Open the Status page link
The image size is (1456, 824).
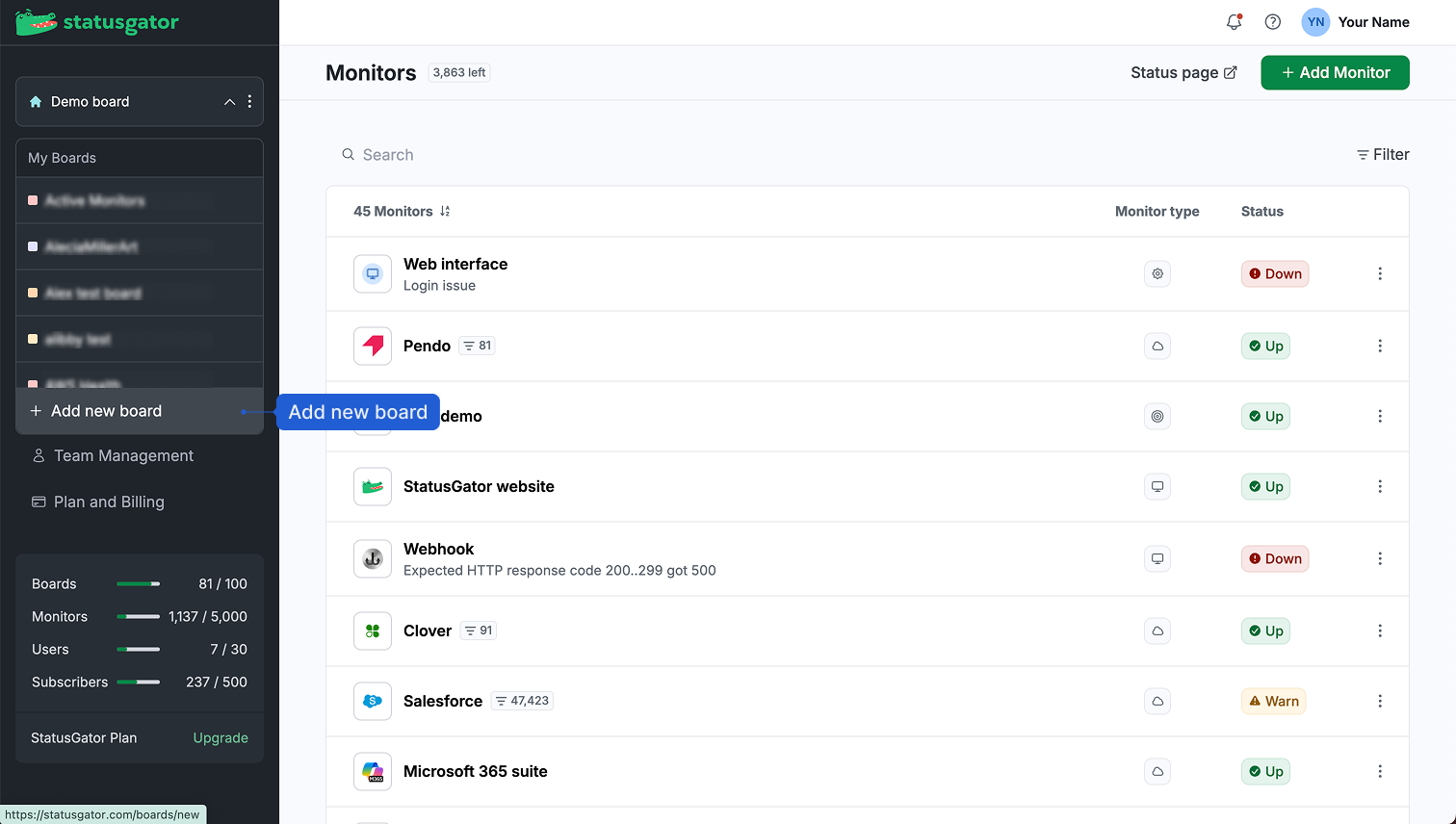(1183, 72)
